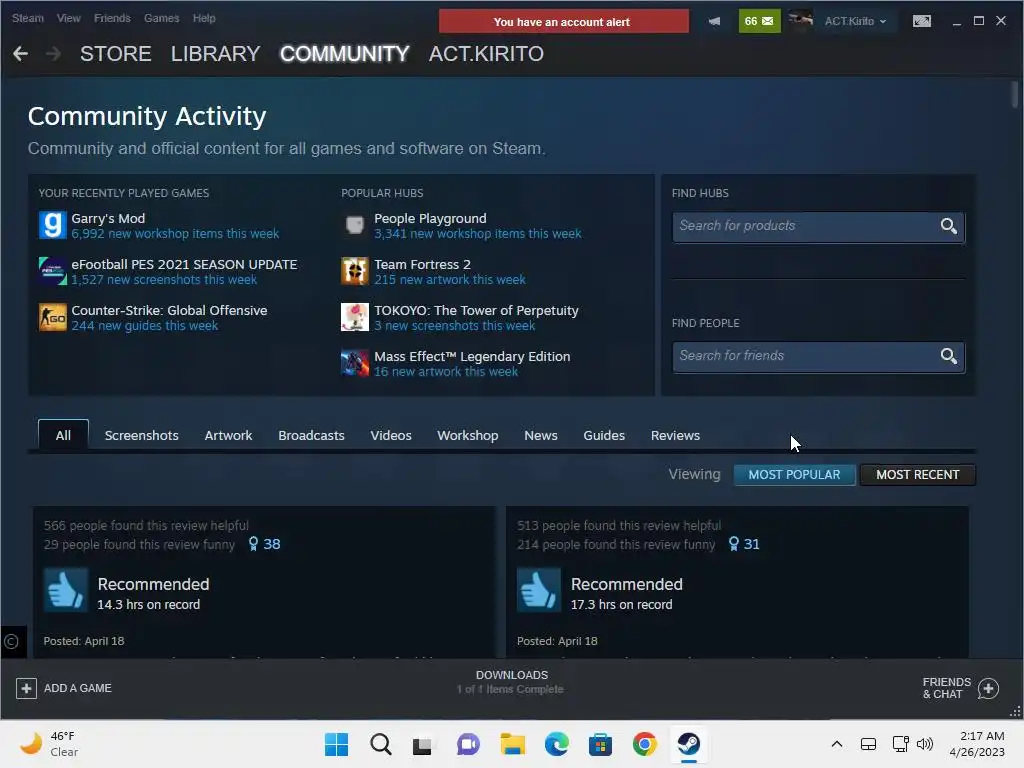Click the Search for friends field
Screen dimensions: 1024x768
[x=818, y=356]
